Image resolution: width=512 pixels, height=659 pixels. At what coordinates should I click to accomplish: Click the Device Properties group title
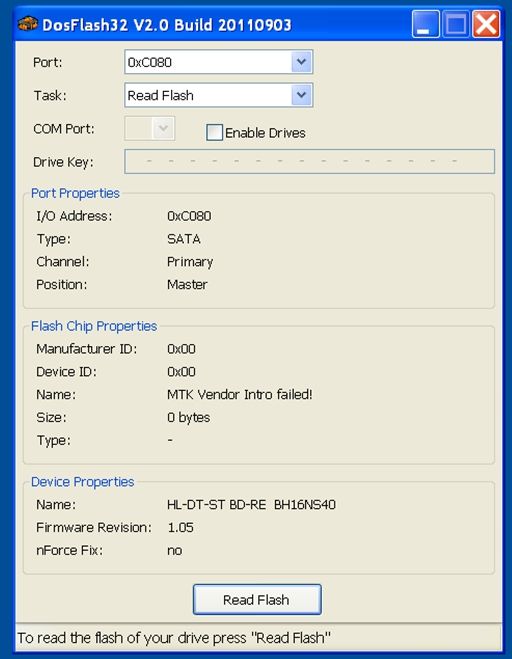[x=83, y=482]
